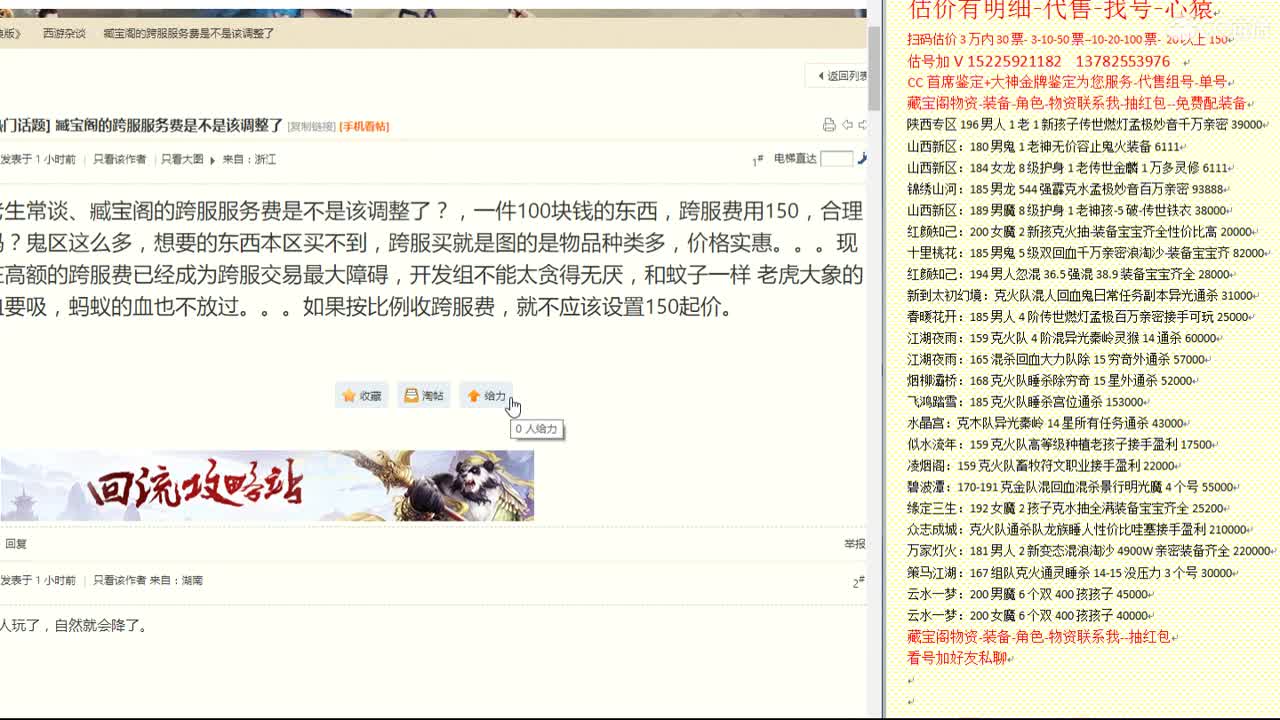This screenshot has height=720, width=1280.
Task: Click the 电梯直达 floor number input field
Action: coord(836,158)
